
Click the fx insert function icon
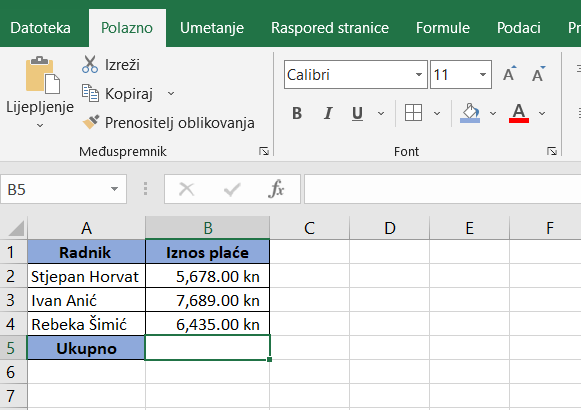pos(276,189)
